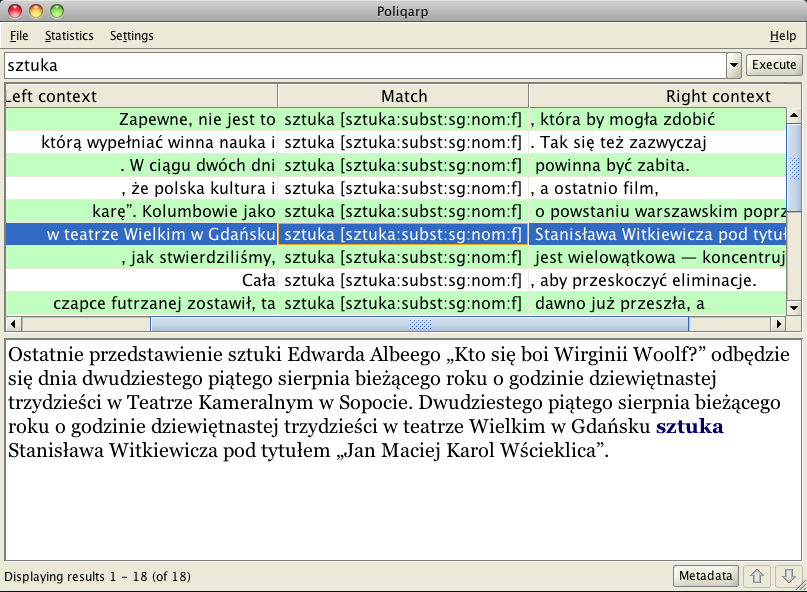Screen dimensions: 807x592
Task: Click the horizontal scrollbar left arrow
Action: tap(12, 324)
